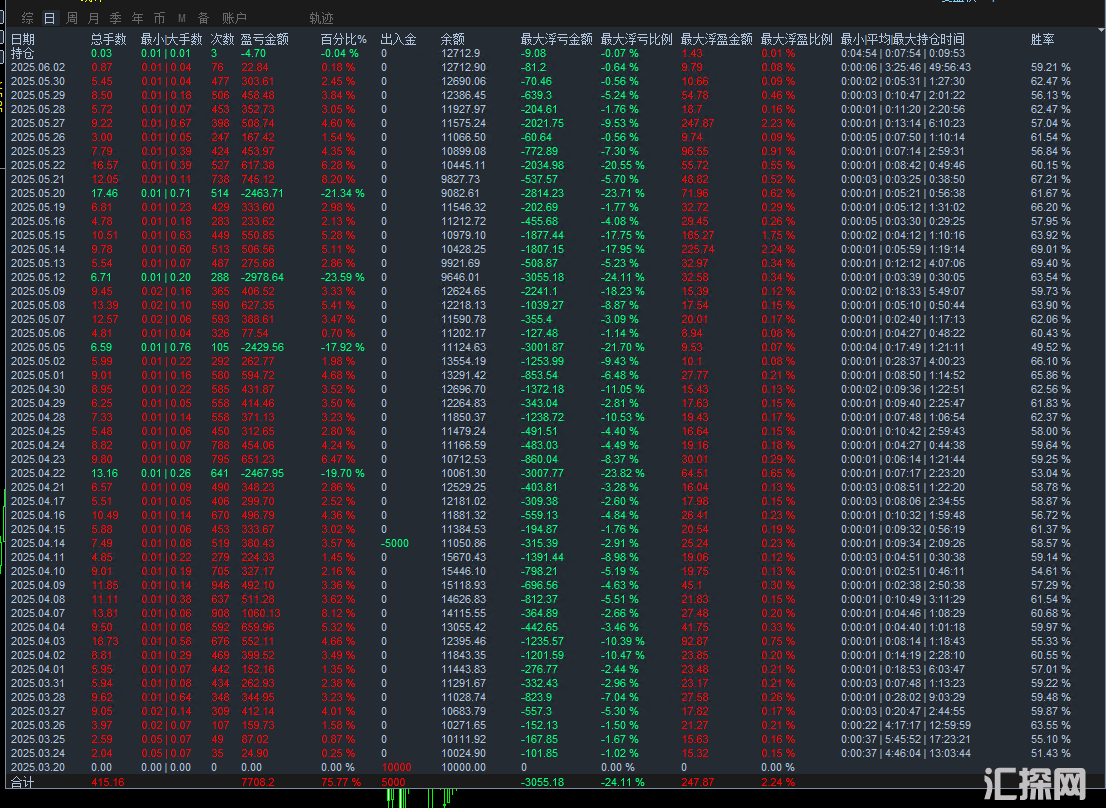Viewport: 1106px width, 808px height.
Task: Select the 2025.04.14 date row
Action: [554, 544]
